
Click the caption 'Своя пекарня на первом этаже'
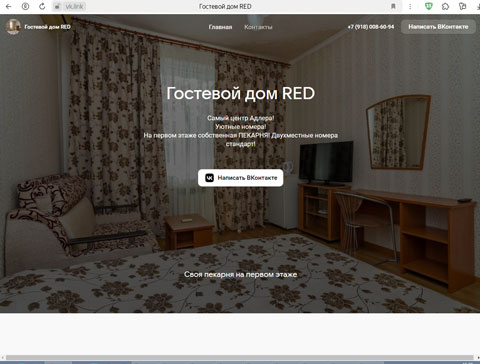coord(241,274)
